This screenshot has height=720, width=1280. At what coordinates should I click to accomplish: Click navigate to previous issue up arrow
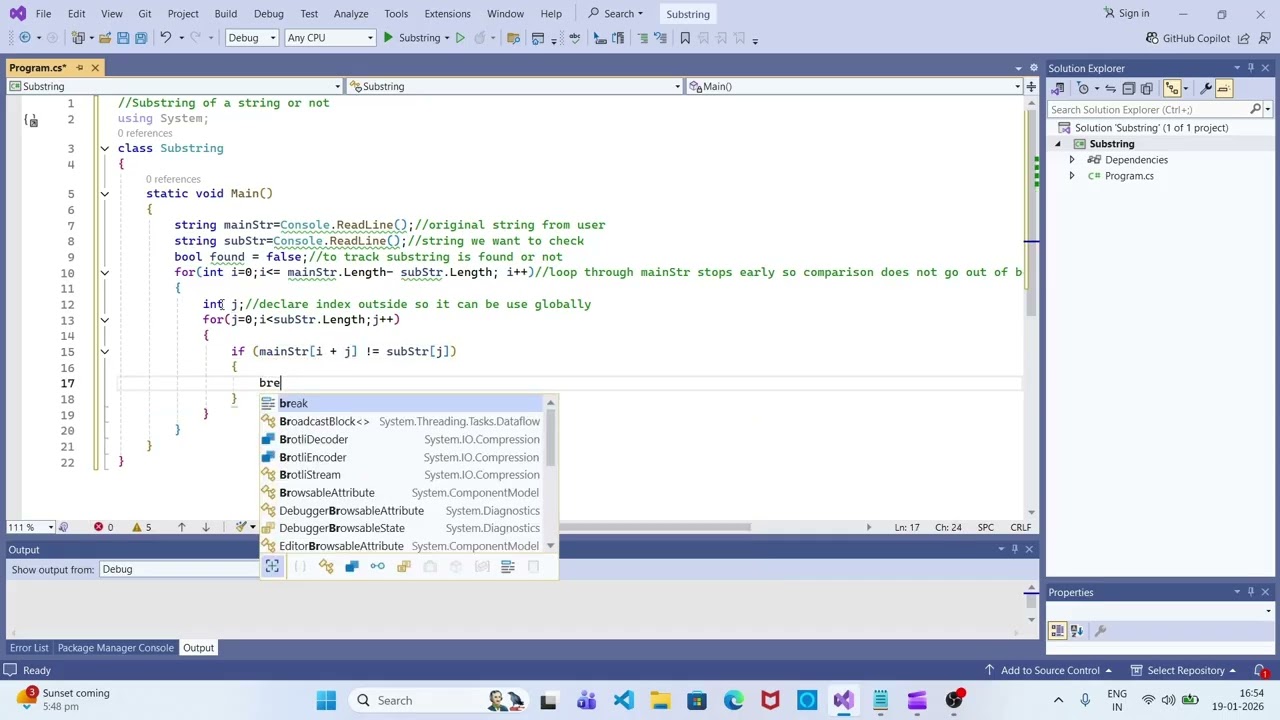pyautogui.click(x=181, y=527)
